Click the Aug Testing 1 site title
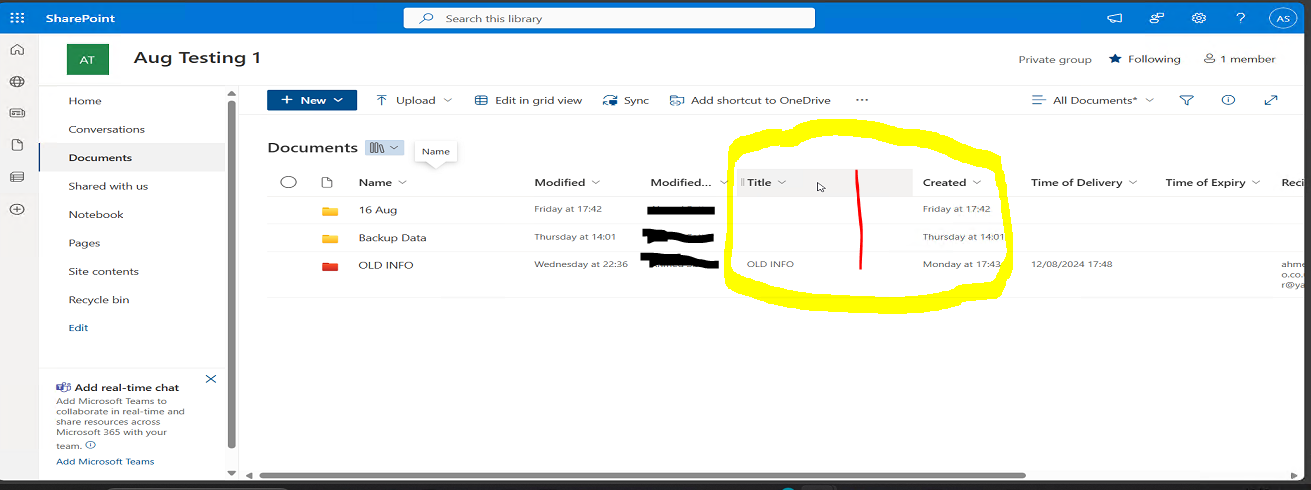 click(197, 58)
